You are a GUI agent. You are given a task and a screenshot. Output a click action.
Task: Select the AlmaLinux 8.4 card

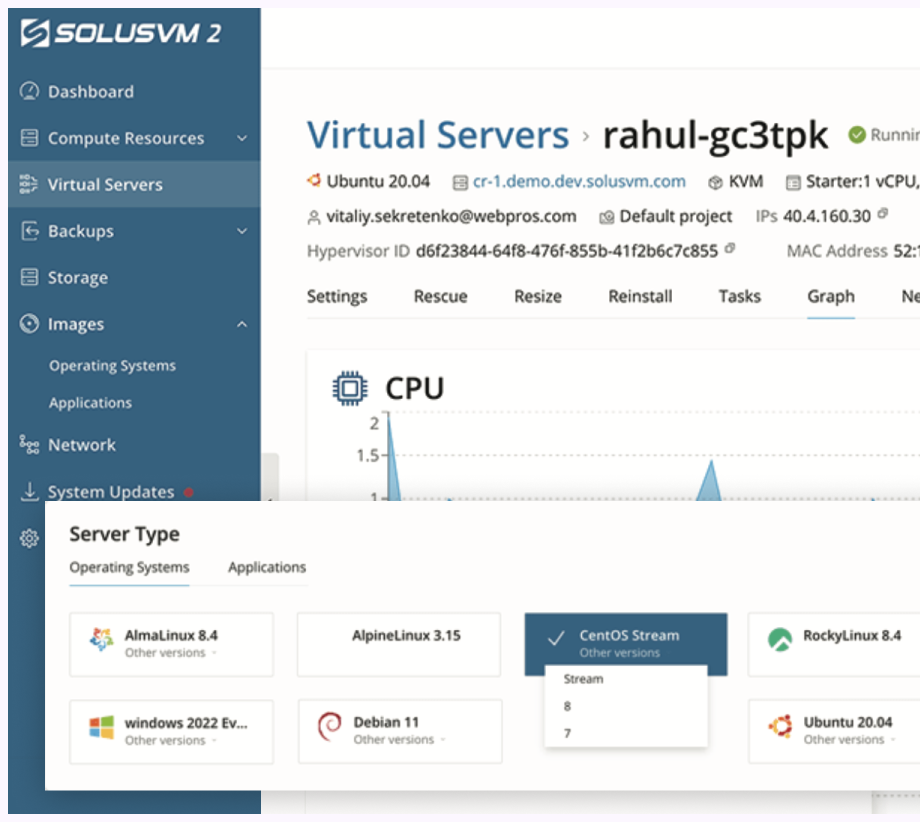171,644
